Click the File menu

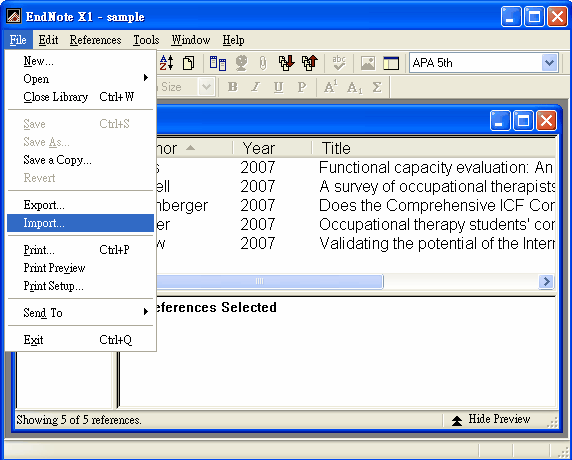[18, 39]
